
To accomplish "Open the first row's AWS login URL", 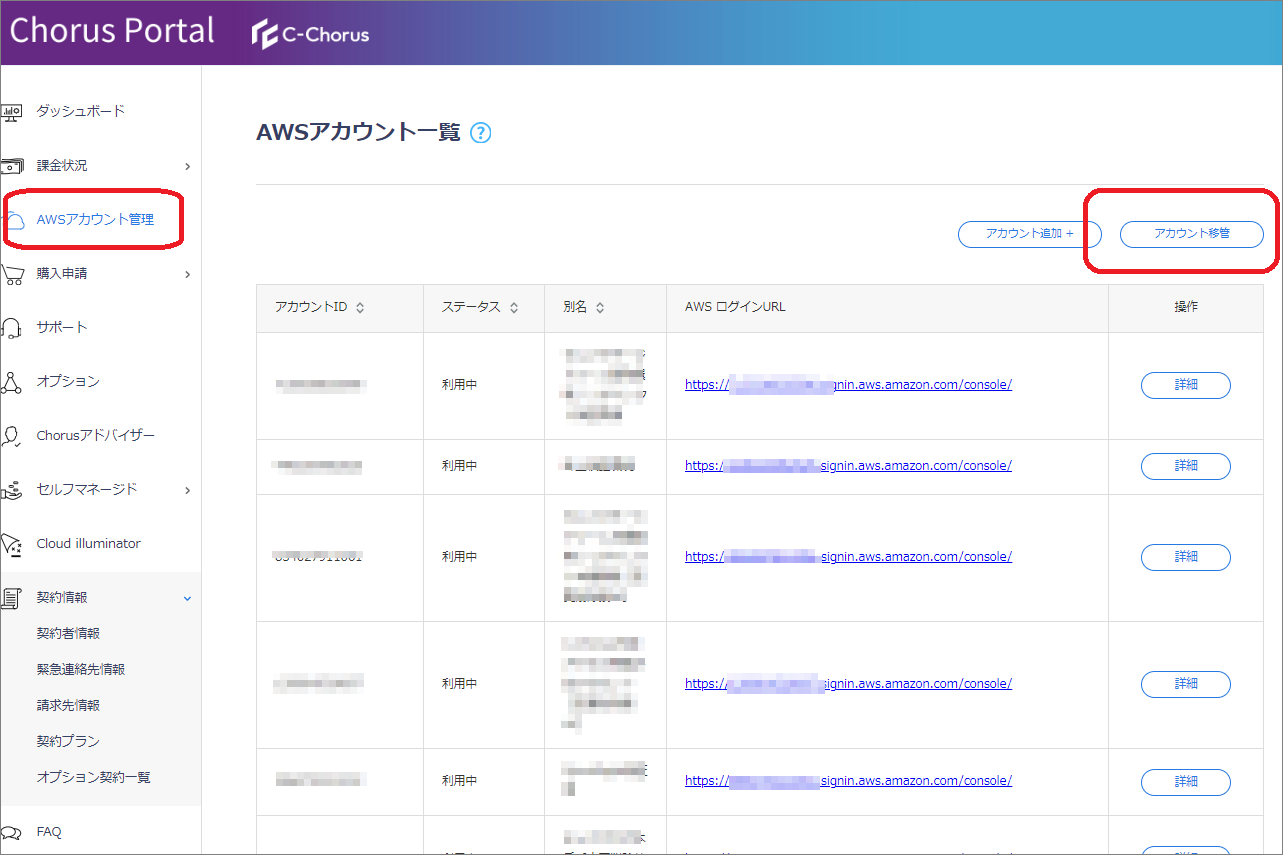I will pyautogui.click(x=848, y=384).
